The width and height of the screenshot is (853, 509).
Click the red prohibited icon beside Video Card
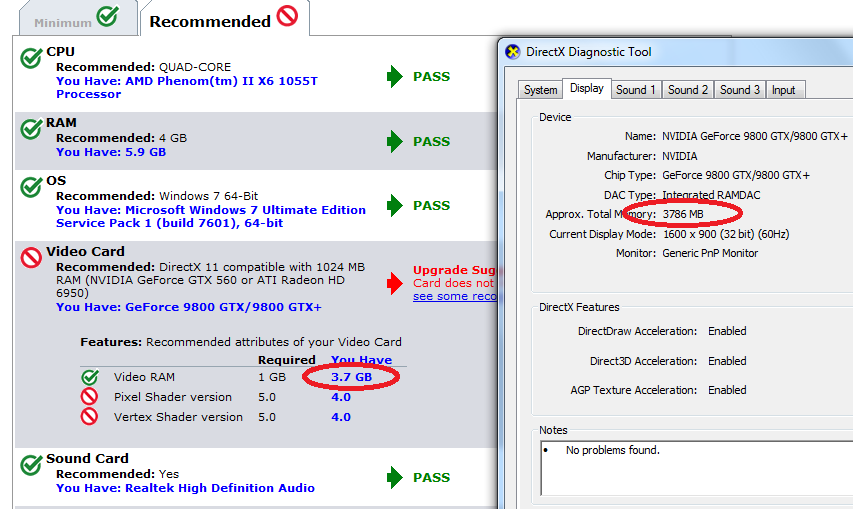[x=31, y=258]
